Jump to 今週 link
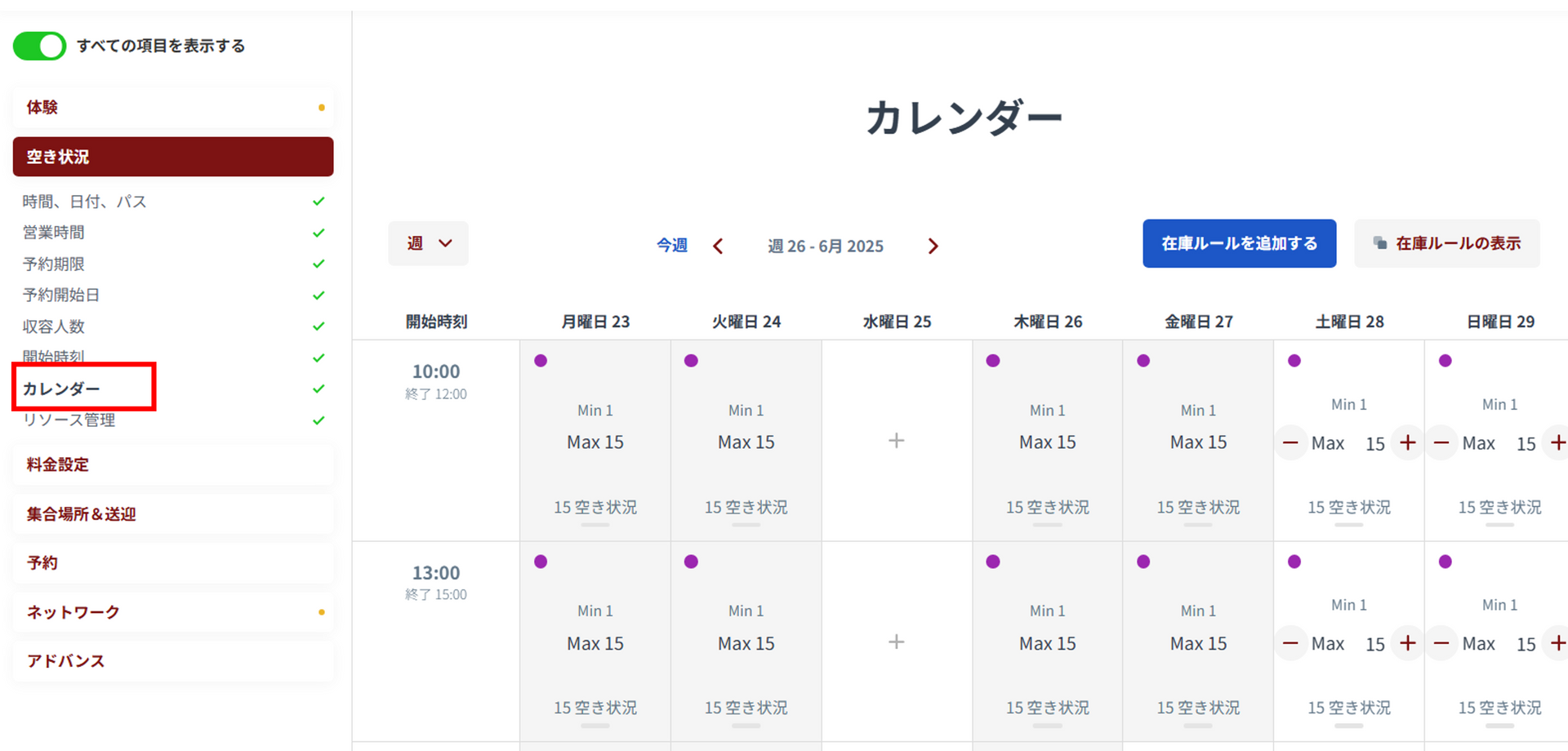 pos(671,246)
